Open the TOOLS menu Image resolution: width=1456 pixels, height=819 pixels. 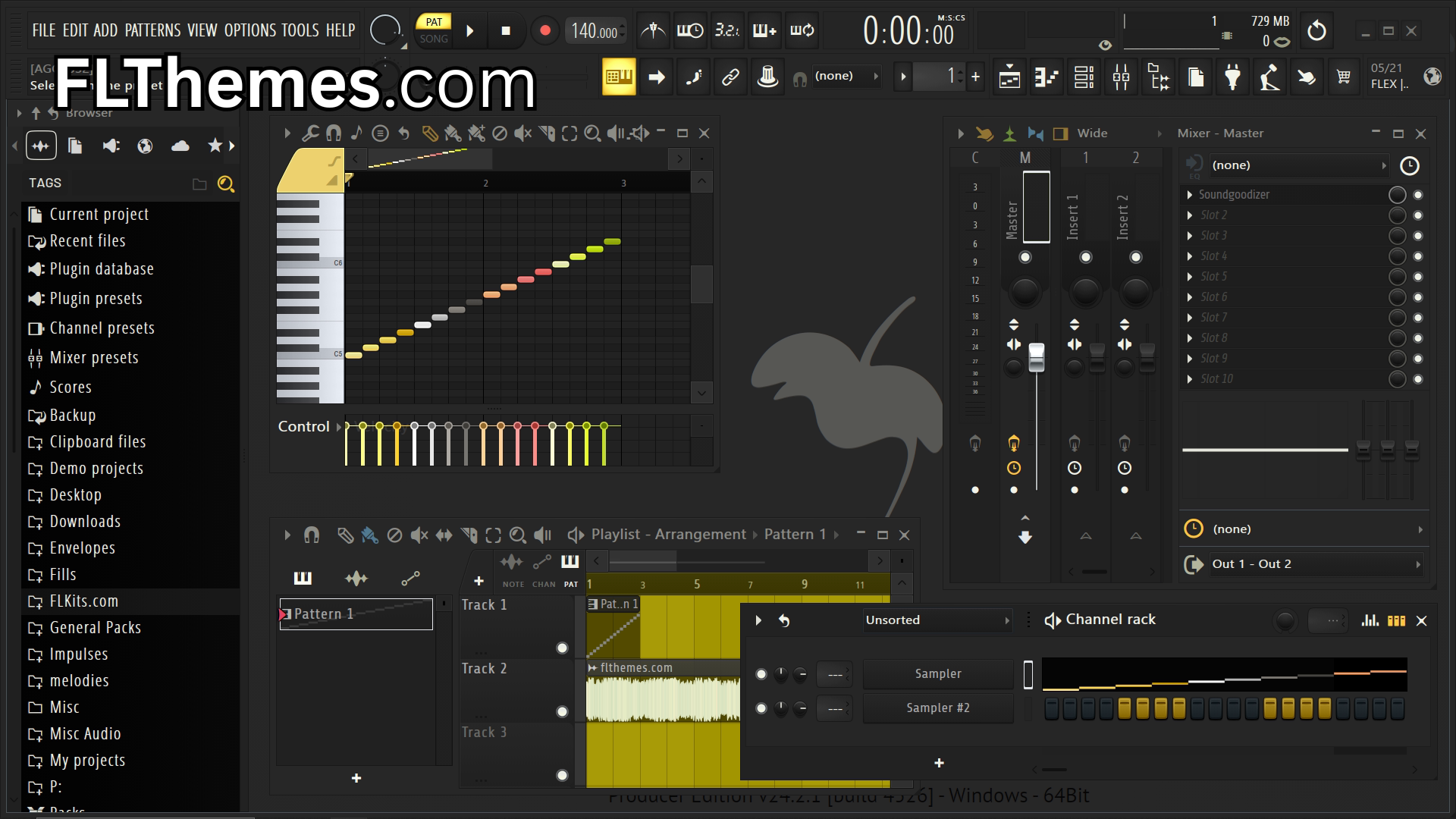(300, 30)
